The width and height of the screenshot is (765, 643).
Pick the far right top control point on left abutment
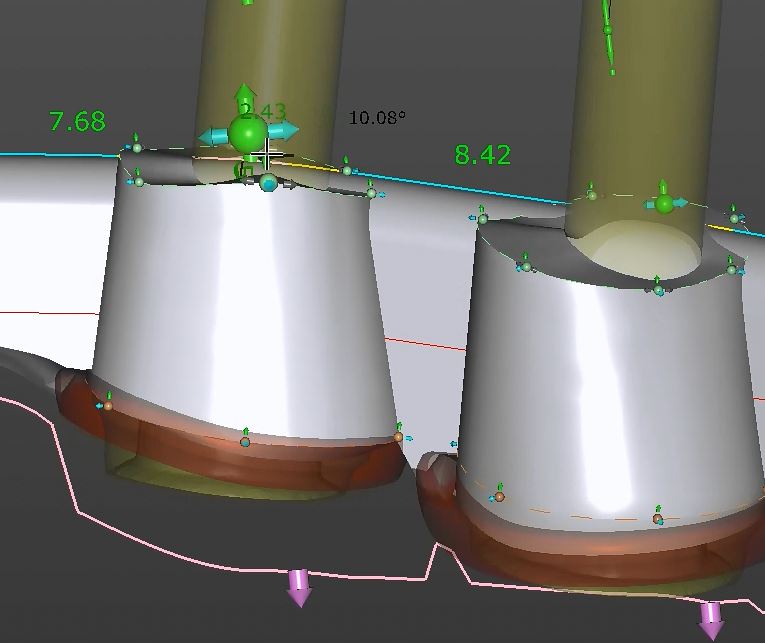(372, 193)
